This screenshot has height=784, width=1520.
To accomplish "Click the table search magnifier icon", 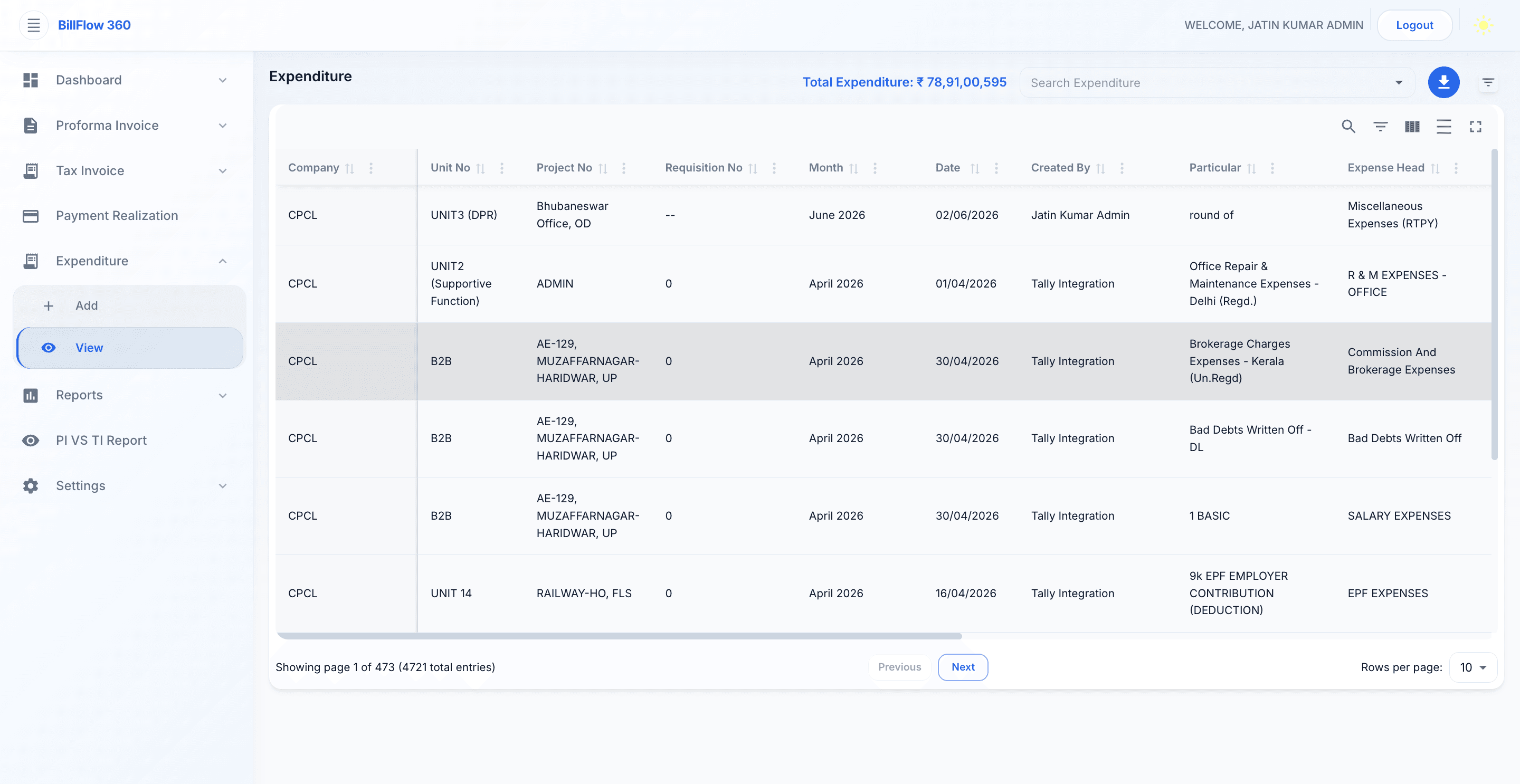I will click(x=1348, y=126).
